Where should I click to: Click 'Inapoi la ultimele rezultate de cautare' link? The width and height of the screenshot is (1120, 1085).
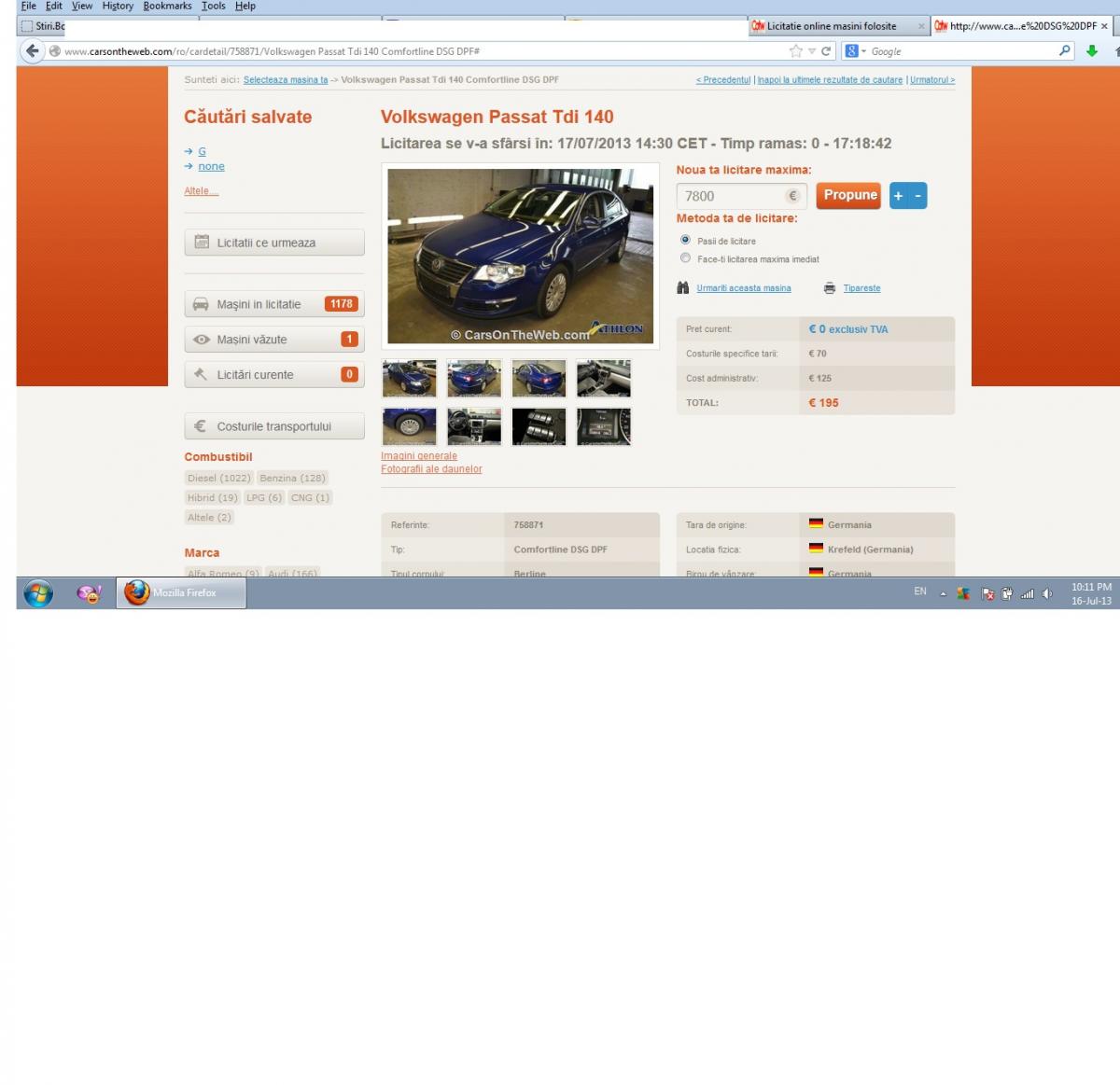click(x=831, y=80)
